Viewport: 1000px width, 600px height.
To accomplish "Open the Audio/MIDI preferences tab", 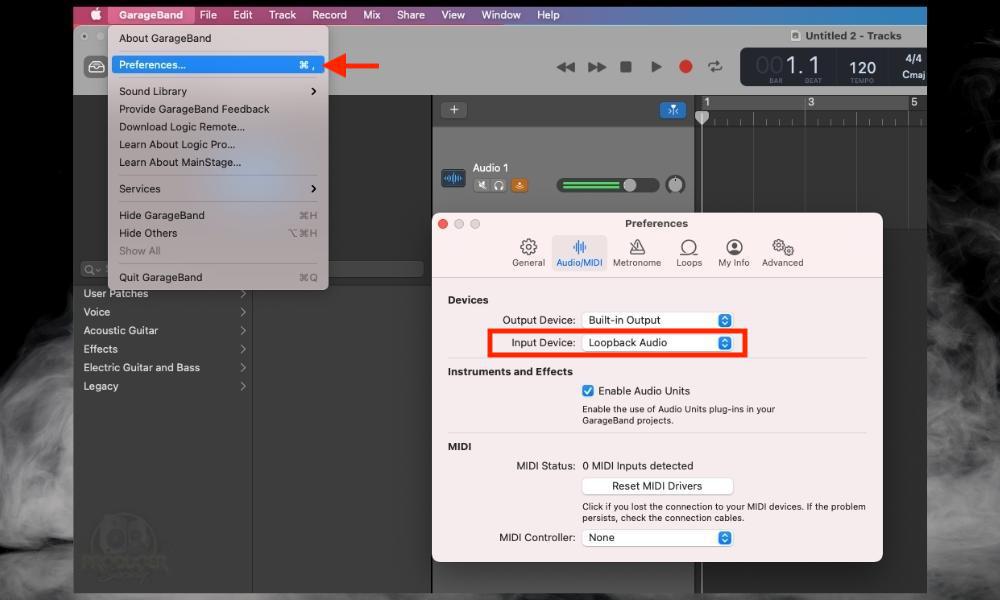I will click(x=579, y=253).
